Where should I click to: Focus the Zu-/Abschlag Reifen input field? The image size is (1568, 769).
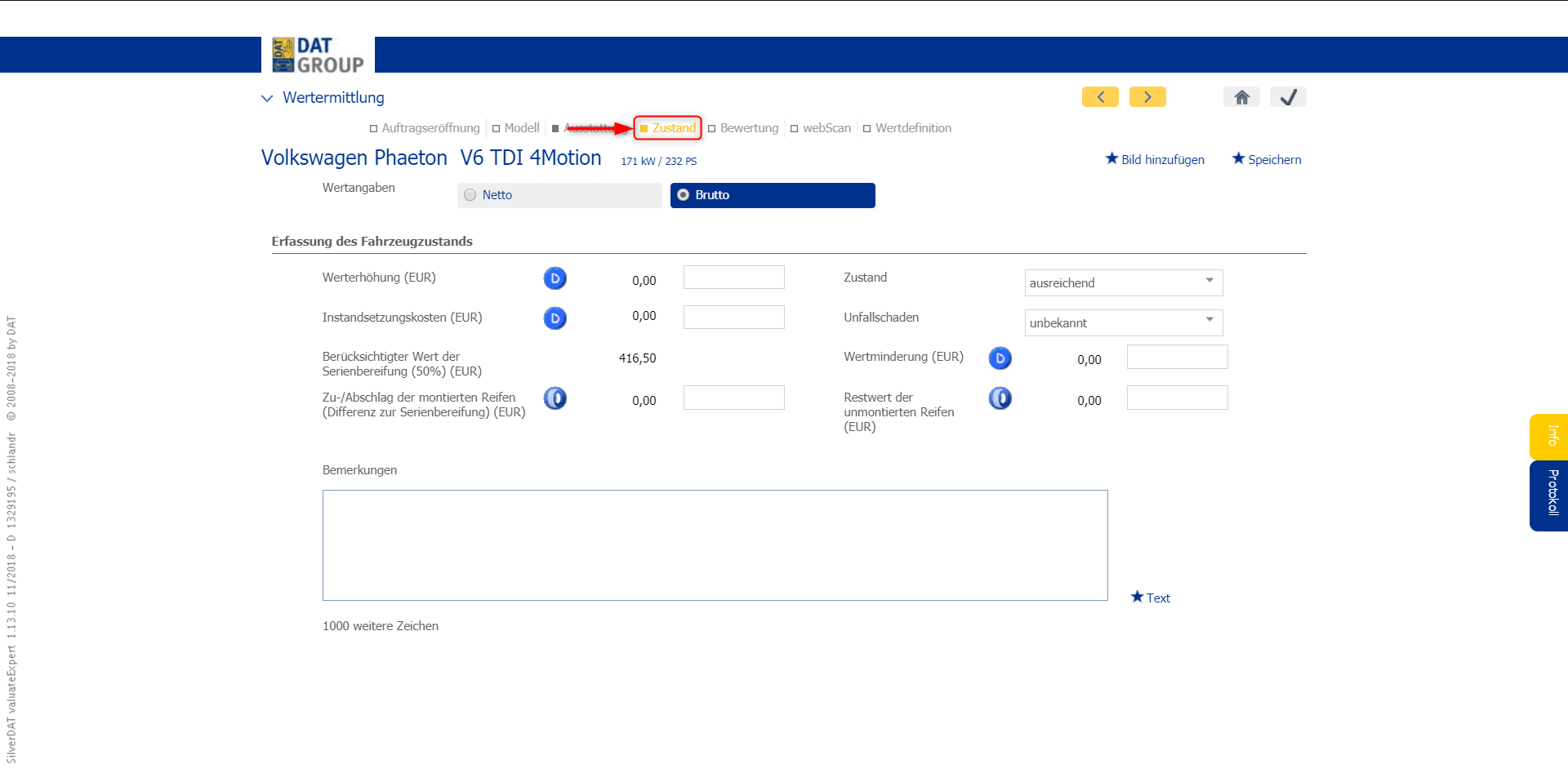tap(734, 398)
